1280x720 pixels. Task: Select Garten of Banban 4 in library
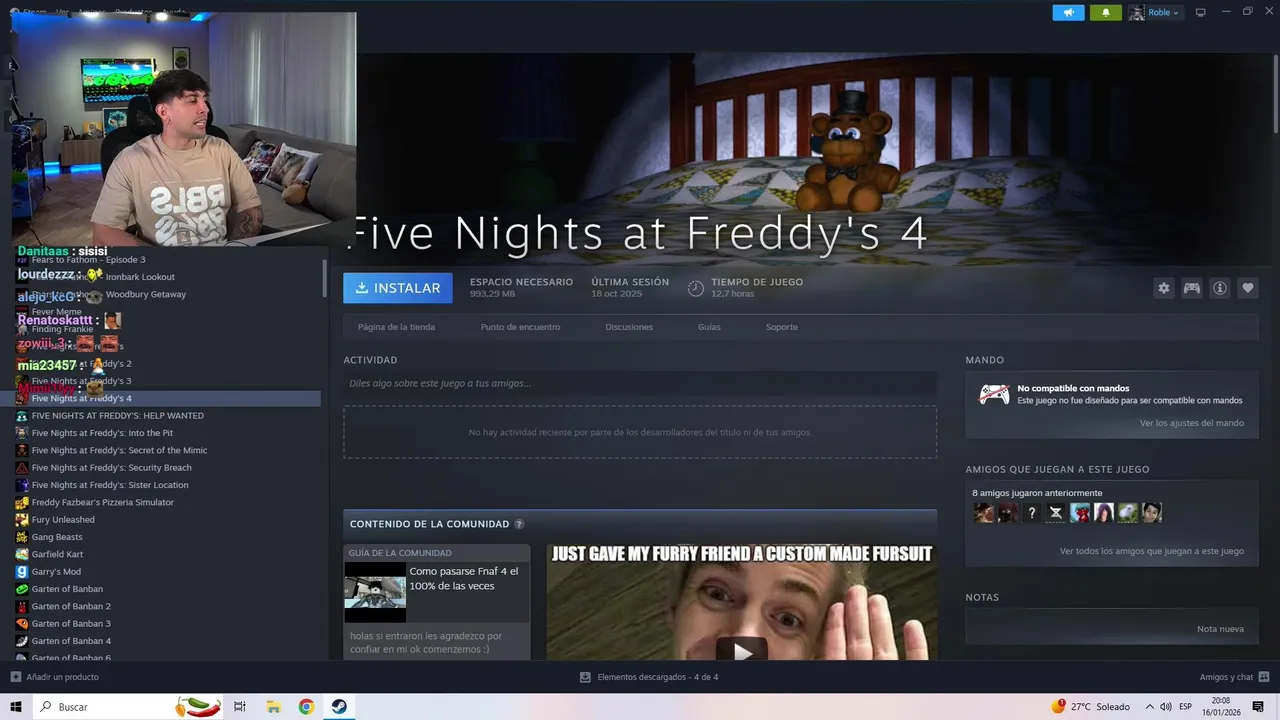pyautogui.click(x=71, y=641)
